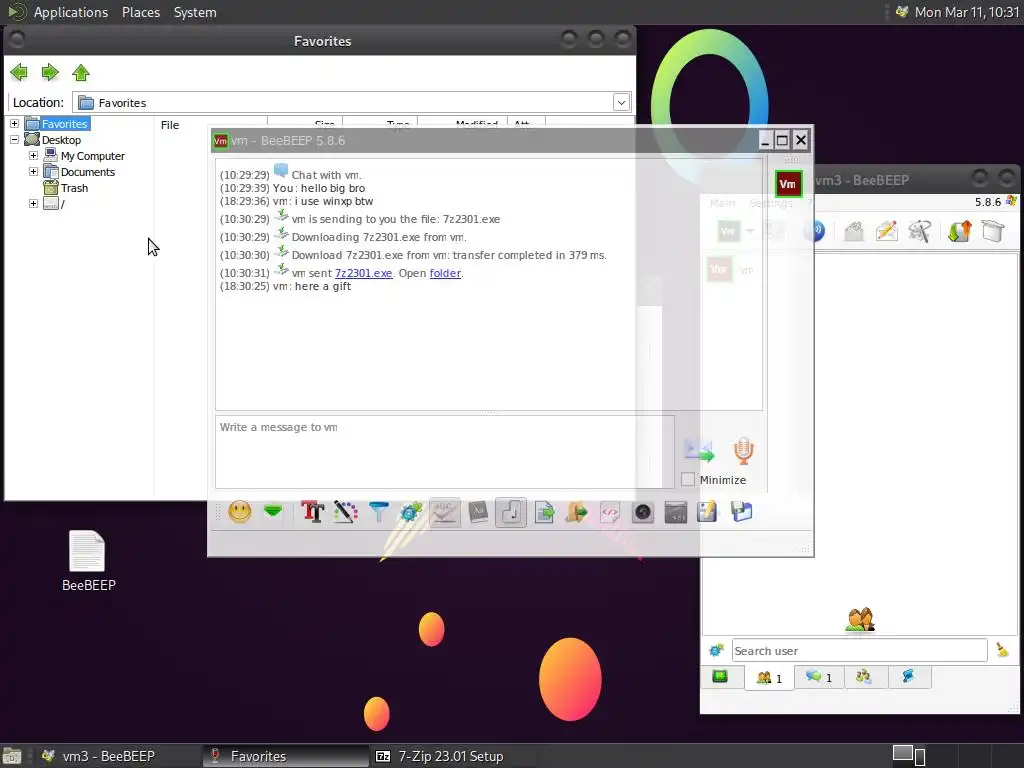The height and width of the screenshot is (768, 1024).
Task: Click send file icon with green arrow
Action: [x=544, y=511]
